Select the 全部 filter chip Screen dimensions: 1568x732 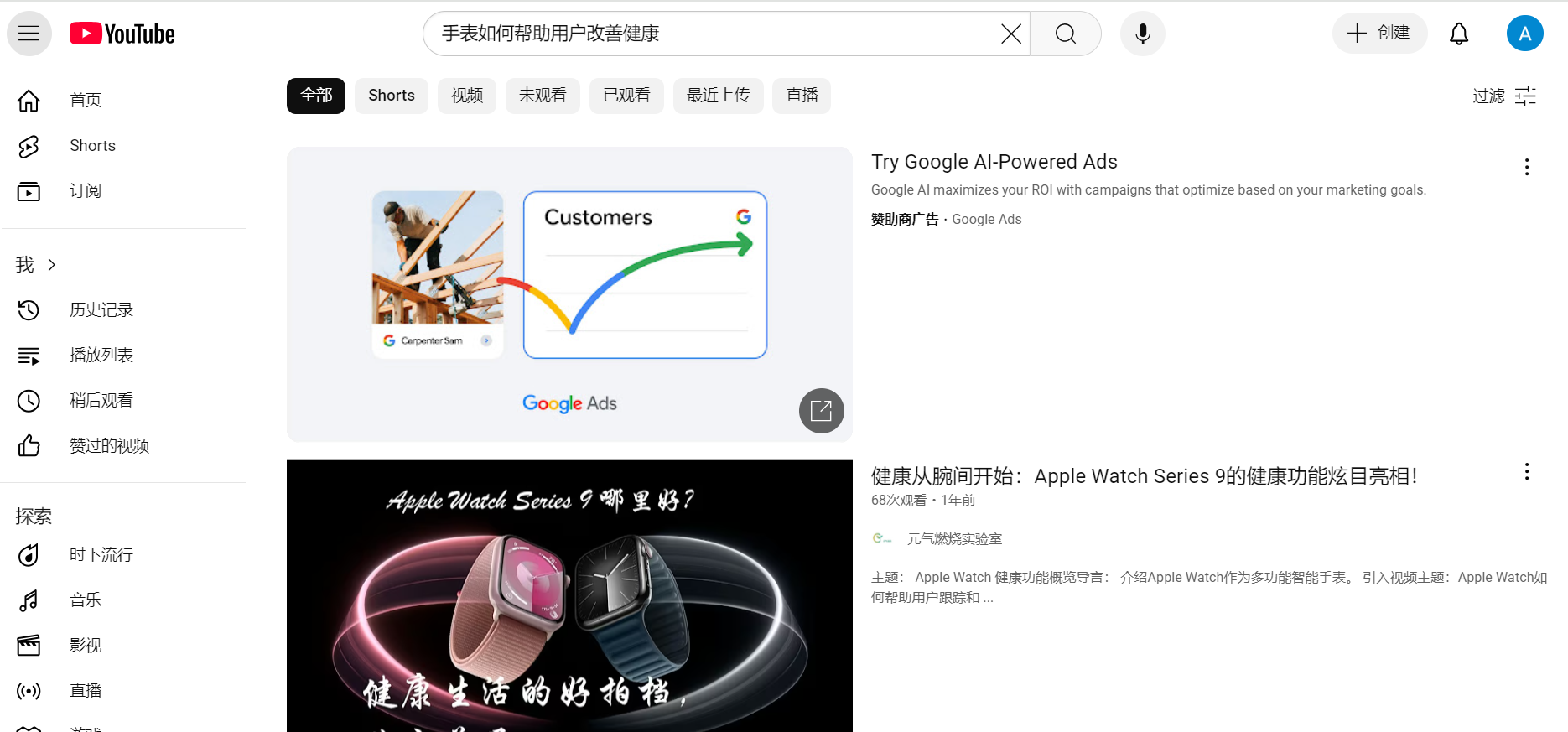pos(316,96)
